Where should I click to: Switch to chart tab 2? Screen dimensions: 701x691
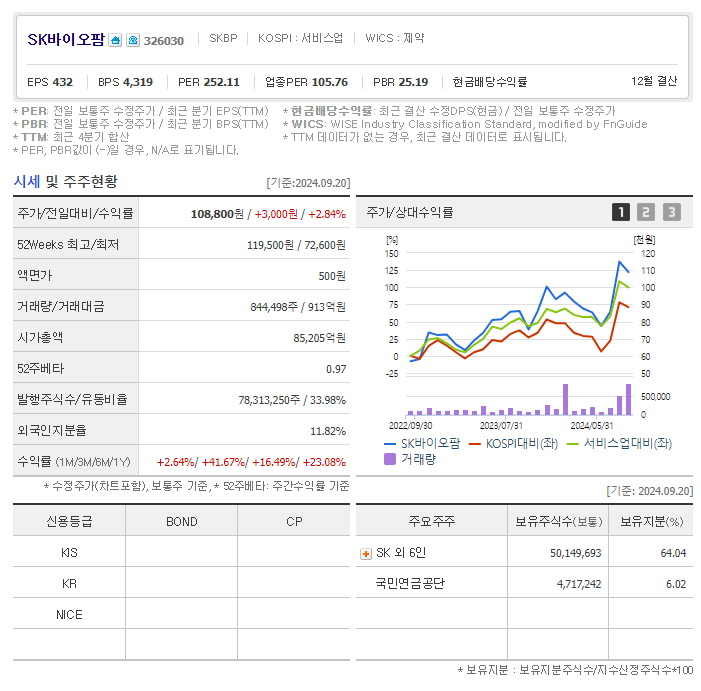pos(646,212)
